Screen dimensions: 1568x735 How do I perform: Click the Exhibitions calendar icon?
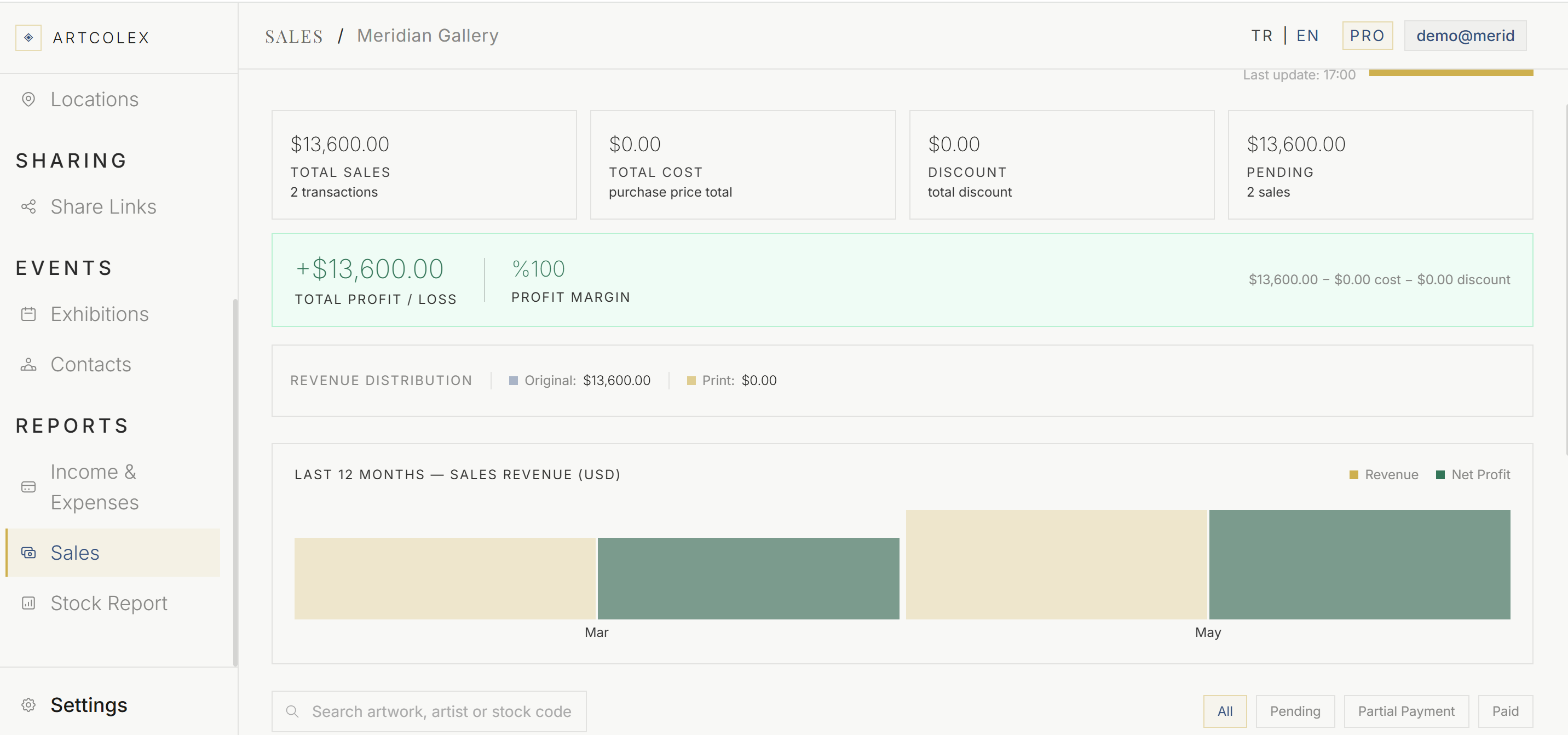[28, 314]
